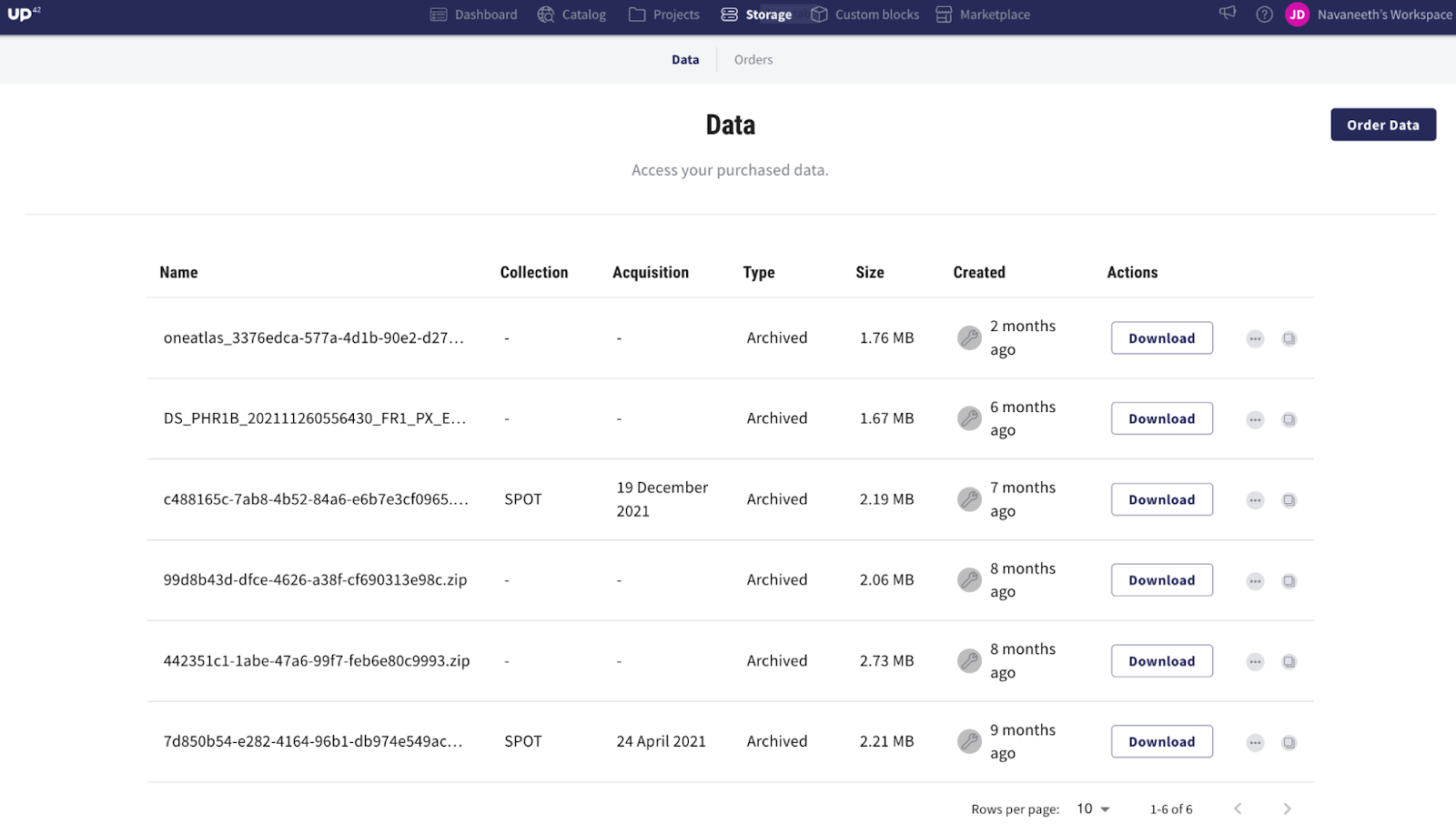Viewport: 1456px width, 824px height.
Task: Open the Catalog page
Action: click(571, 15)
